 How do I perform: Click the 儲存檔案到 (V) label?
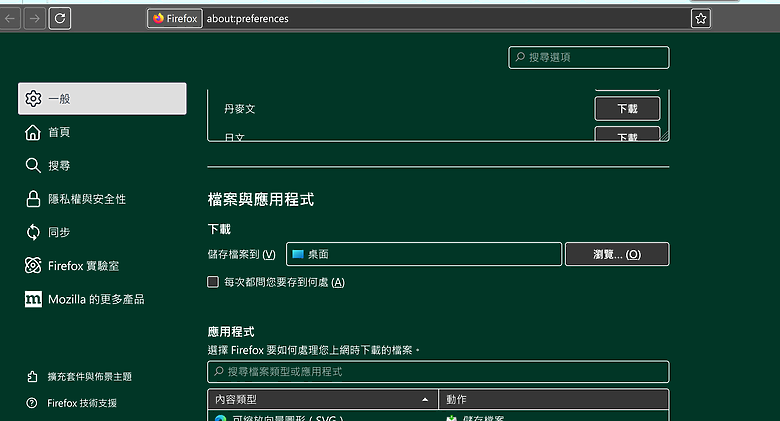(241, 254)
